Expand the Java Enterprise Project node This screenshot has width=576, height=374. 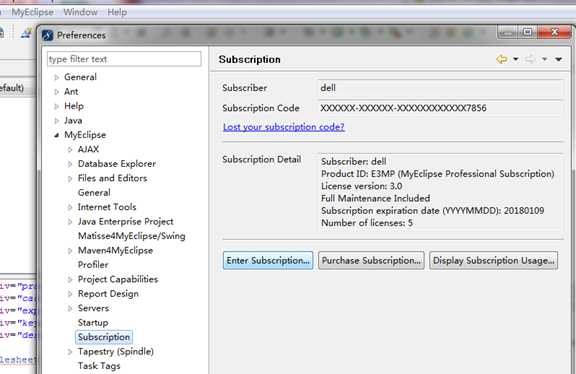click(70, 222)
